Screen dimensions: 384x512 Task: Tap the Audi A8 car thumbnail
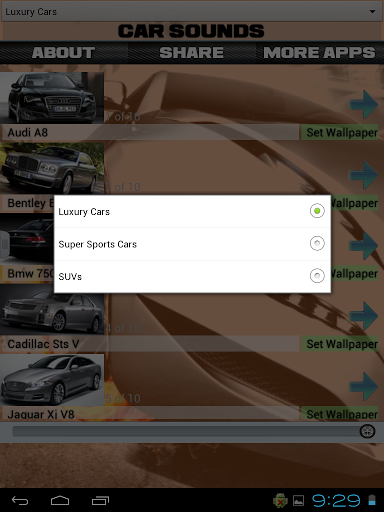(x=52, y=98)
